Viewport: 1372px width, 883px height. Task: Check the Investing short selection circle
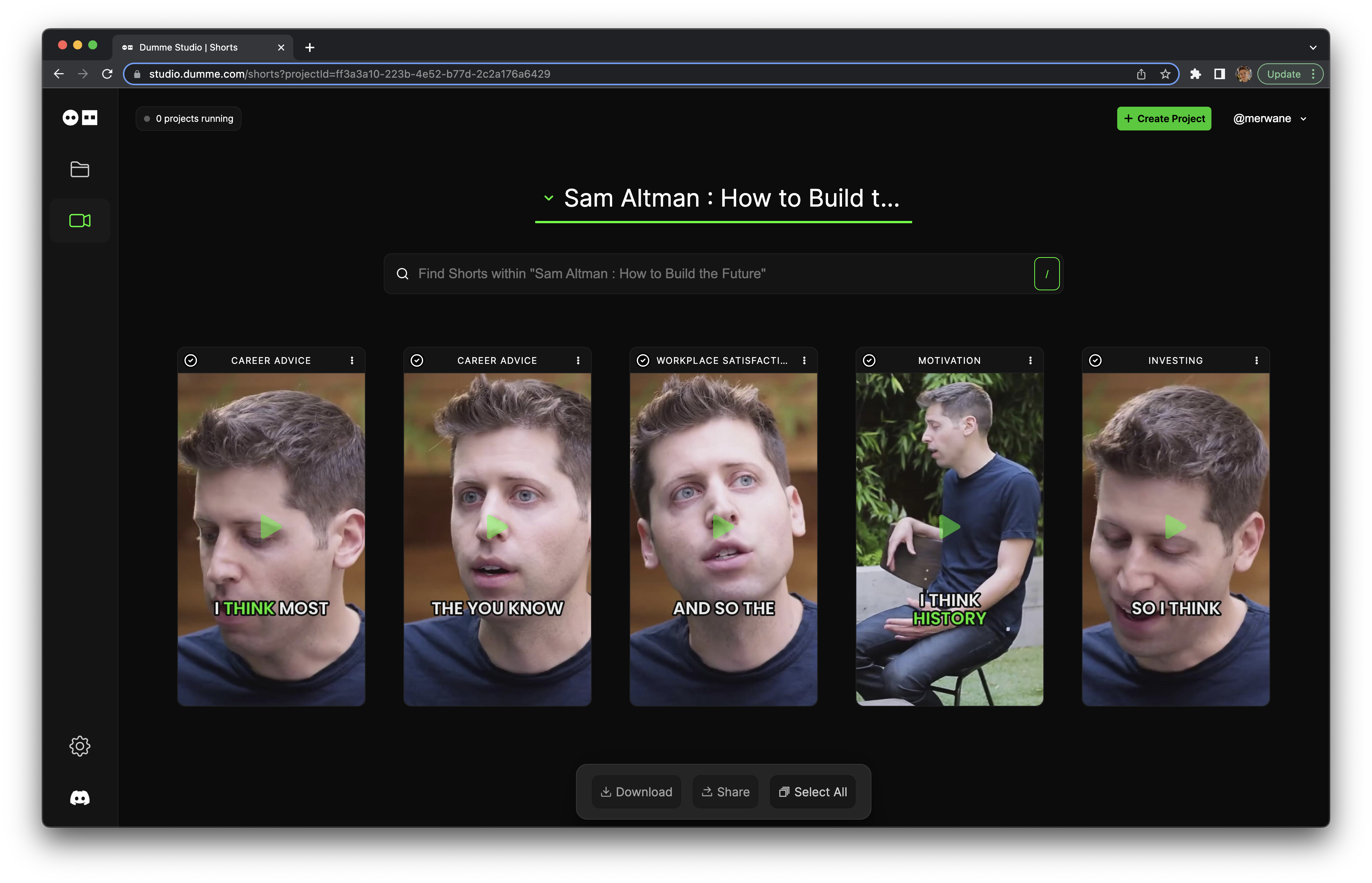1095,361
